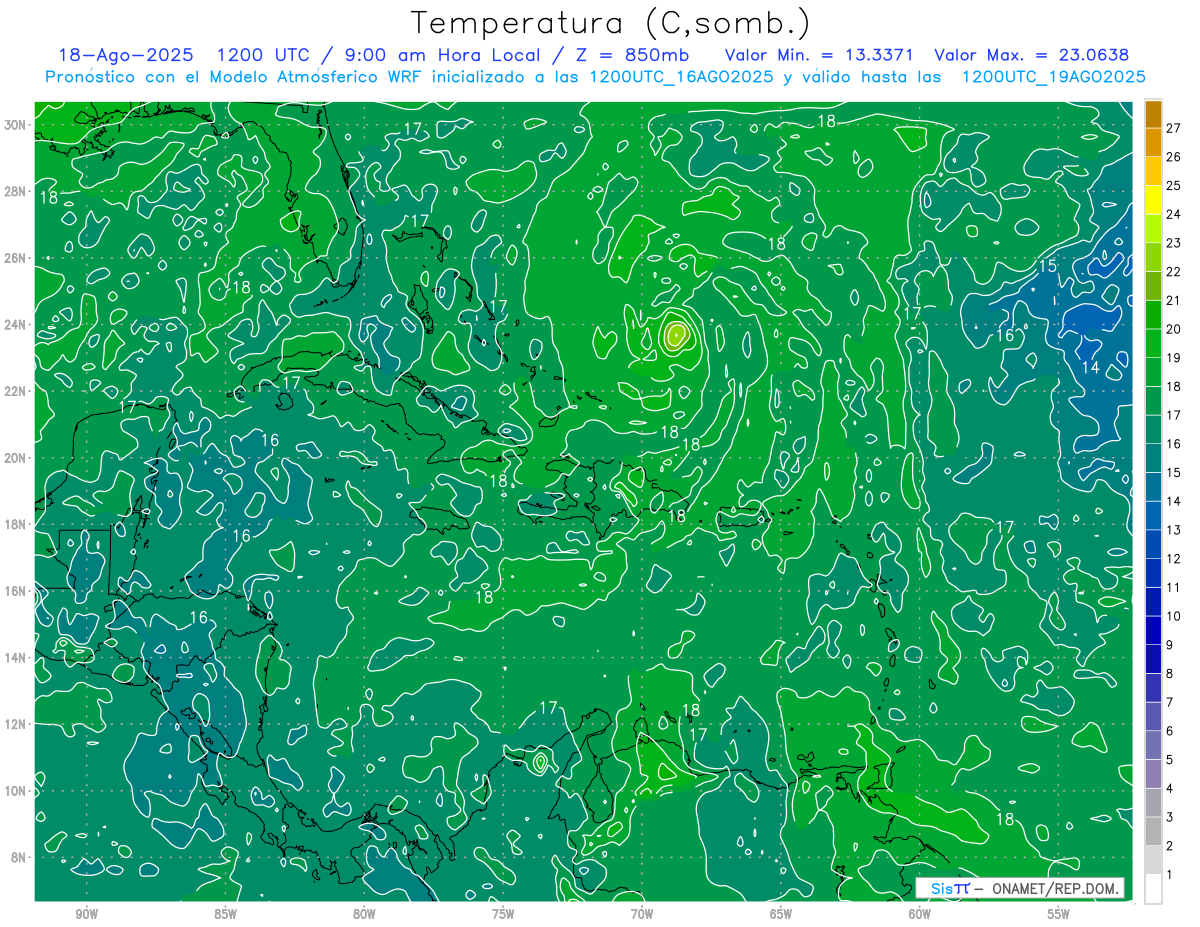Click the "70W" longitude axis label
Image resolution: width=1200 pixels, height=927 pixels.
(x=642, y=914)
